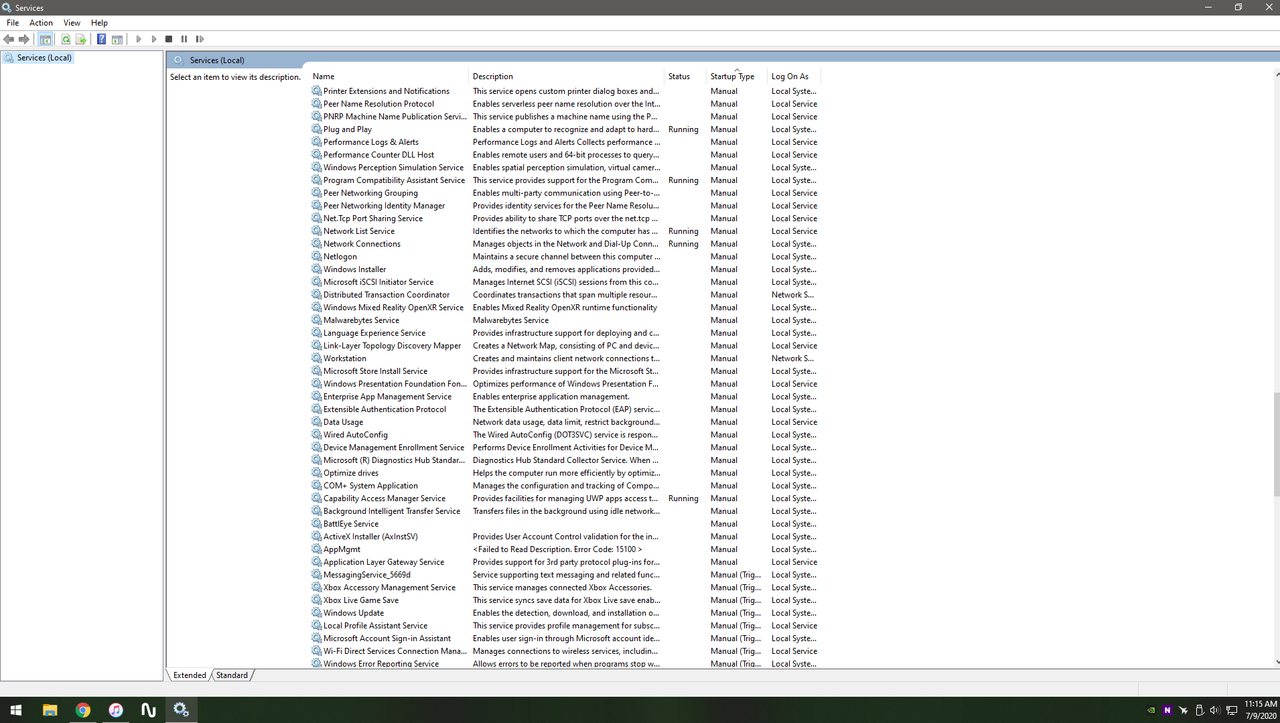This screenshot has width=1280, height=723.
Task: Click the OneNote icon in the system tray
Action: [x=1168, y=710]
